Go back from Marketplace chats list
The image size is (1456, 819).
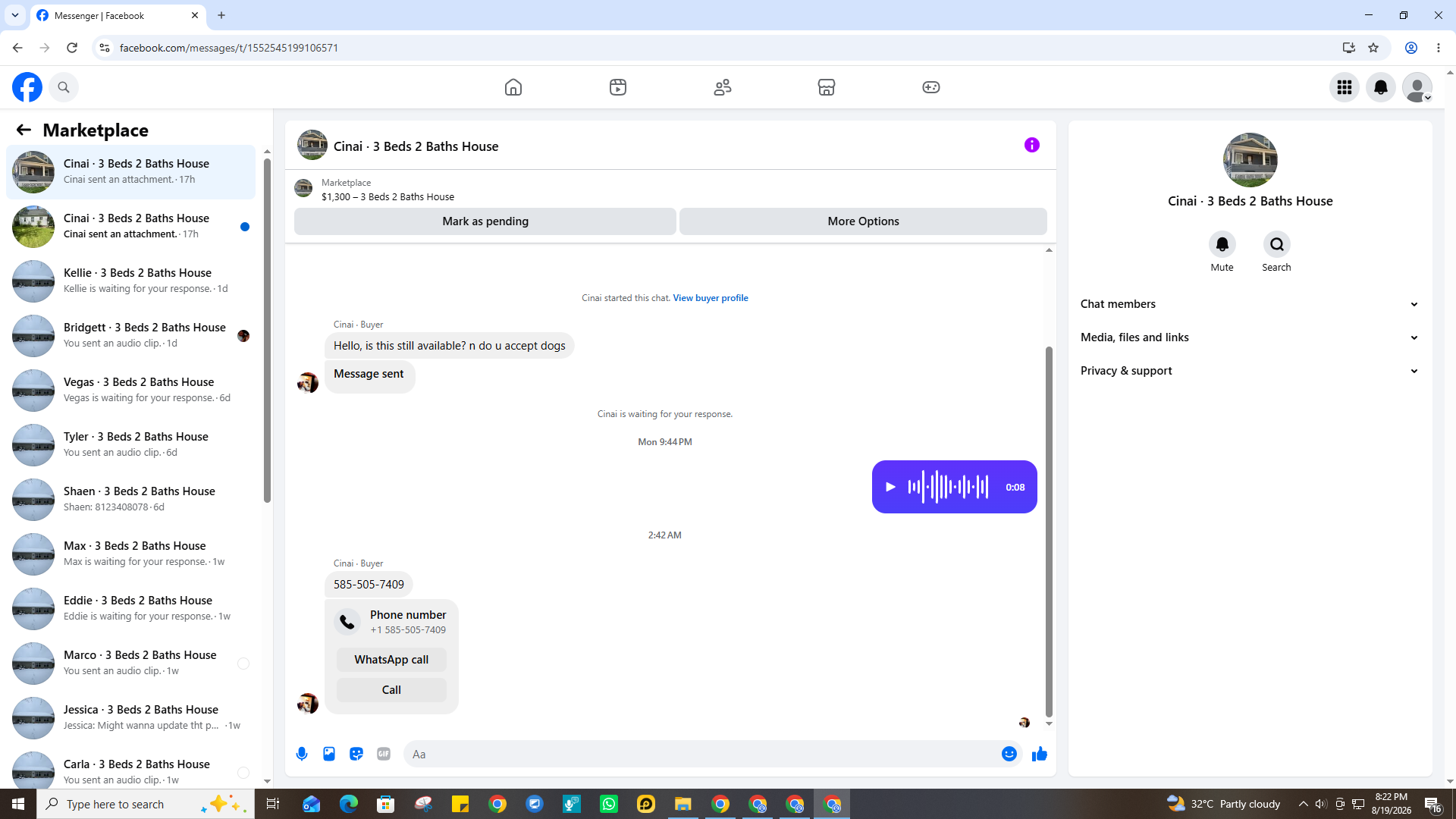coord(24,130)
